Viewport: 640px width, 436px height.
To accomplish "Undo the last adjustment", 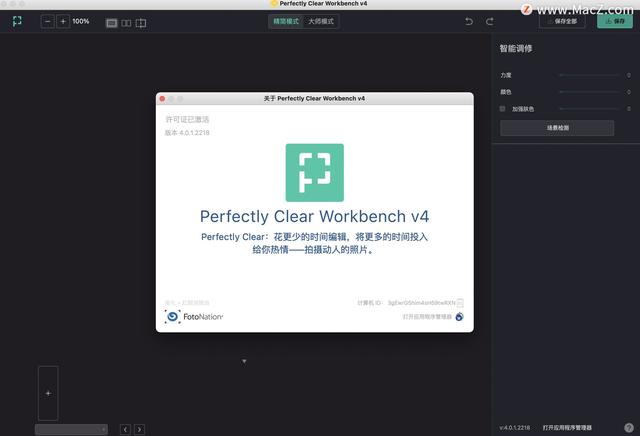I will pyautogui.click(x=469, y=21).
